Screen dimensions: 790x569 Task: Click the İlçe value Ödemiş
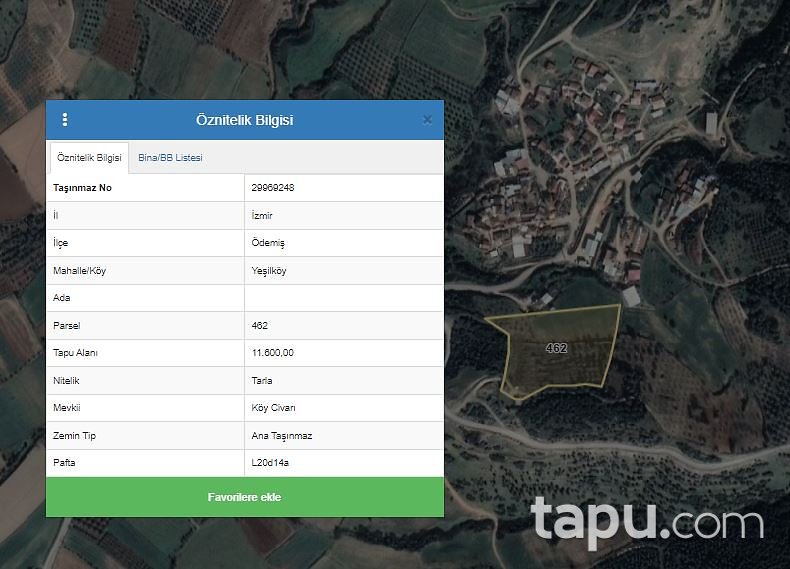[x=268, y=243]
